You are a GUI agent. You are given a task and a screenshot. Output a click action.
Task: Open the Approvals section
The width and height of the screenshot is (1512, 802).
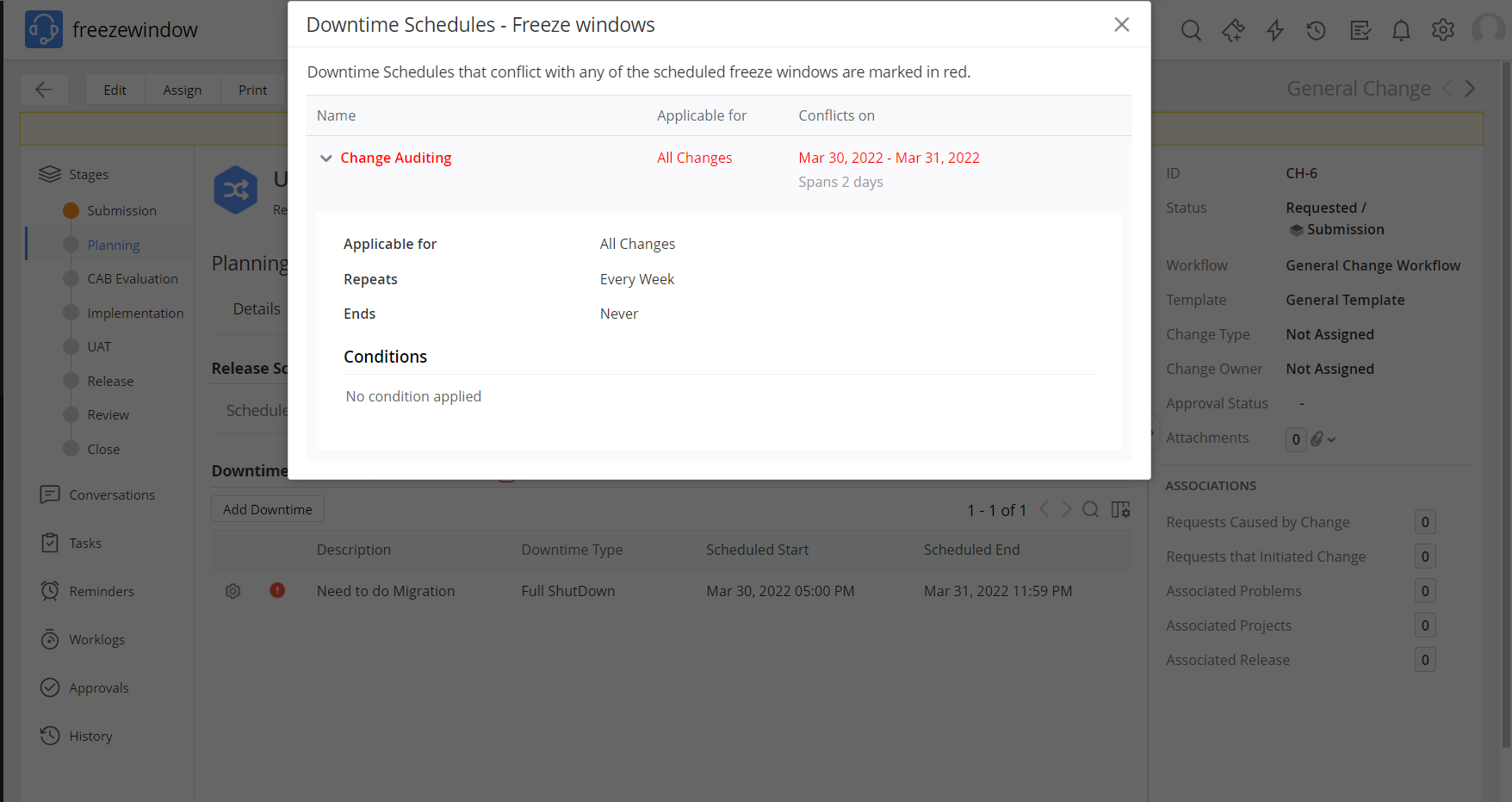tap(99, 687)
